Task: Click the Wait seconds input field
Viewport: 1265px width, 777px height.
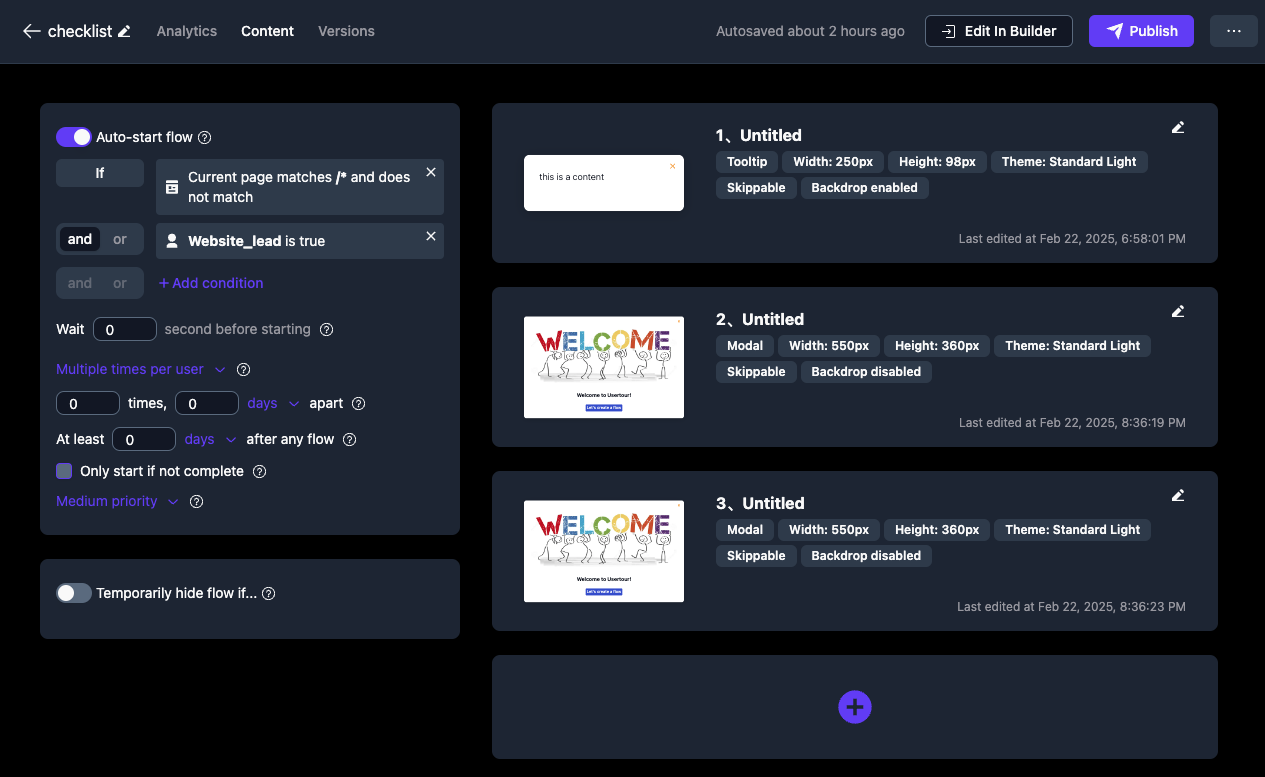Action: [x=125, y=329]
